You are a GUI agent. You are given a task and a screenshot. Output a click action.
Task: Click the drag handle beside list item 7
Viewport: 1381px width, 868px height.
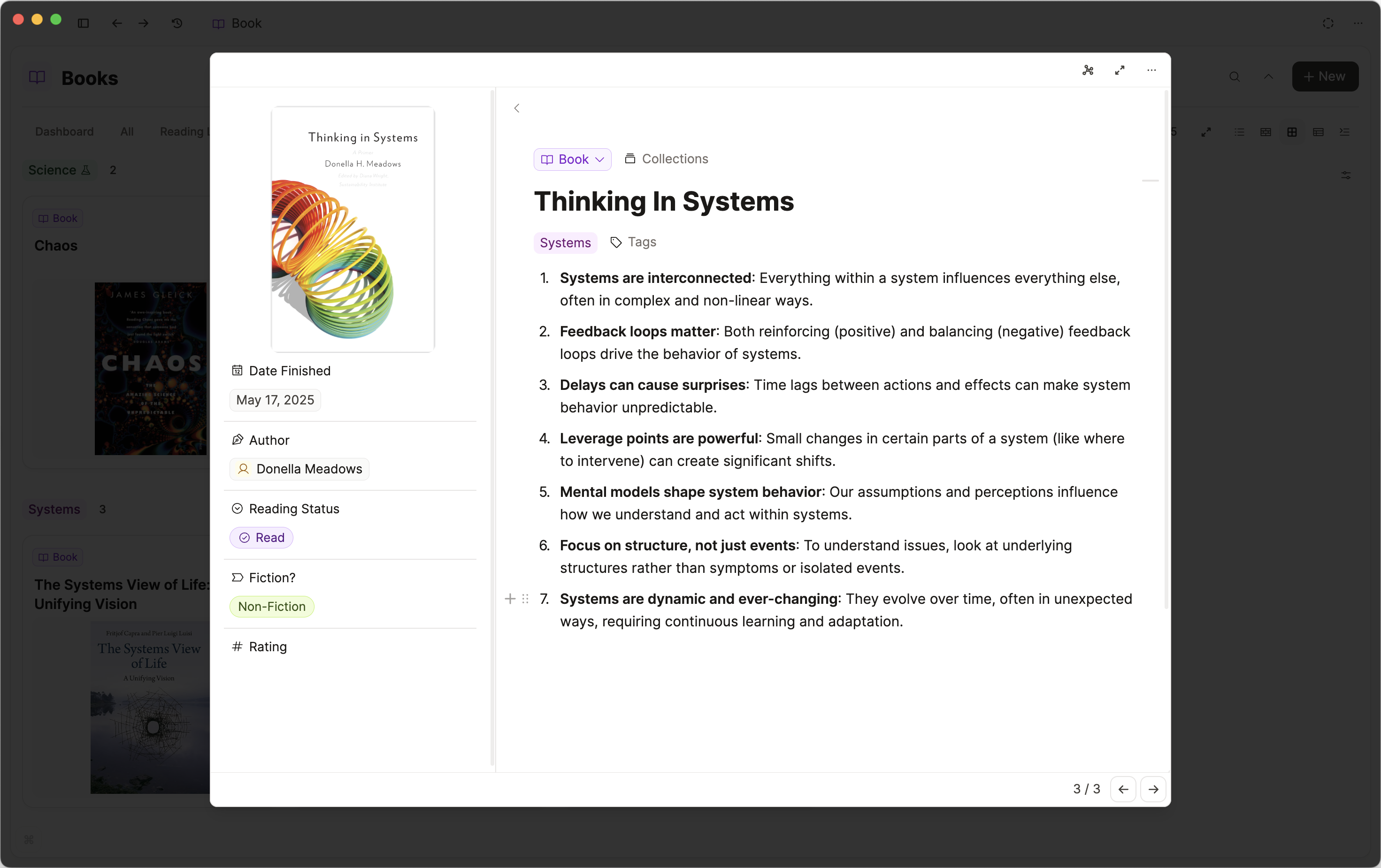coord(525,599)
